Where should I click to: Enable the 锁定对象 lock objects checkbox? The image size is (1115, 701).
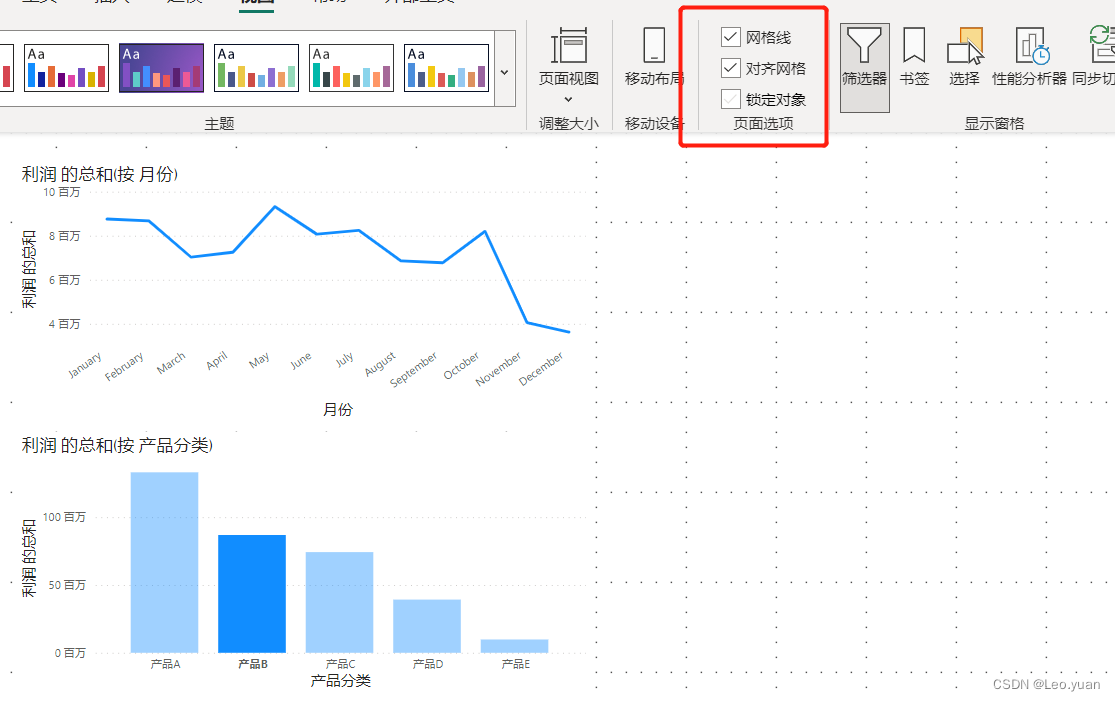click(x=730, y=99)
